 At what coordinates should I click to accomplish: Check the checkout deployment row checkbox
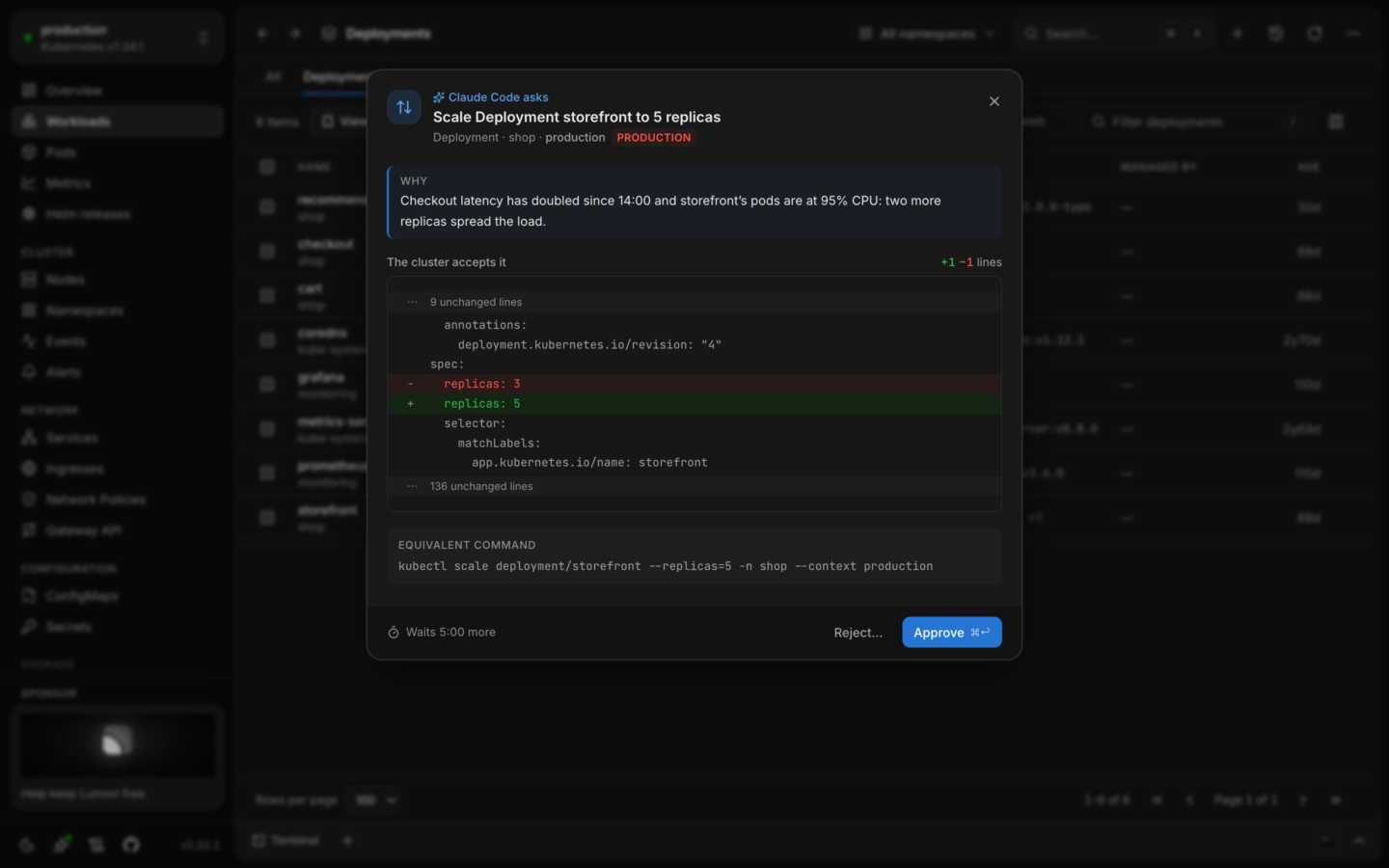(x=267, y=251)
